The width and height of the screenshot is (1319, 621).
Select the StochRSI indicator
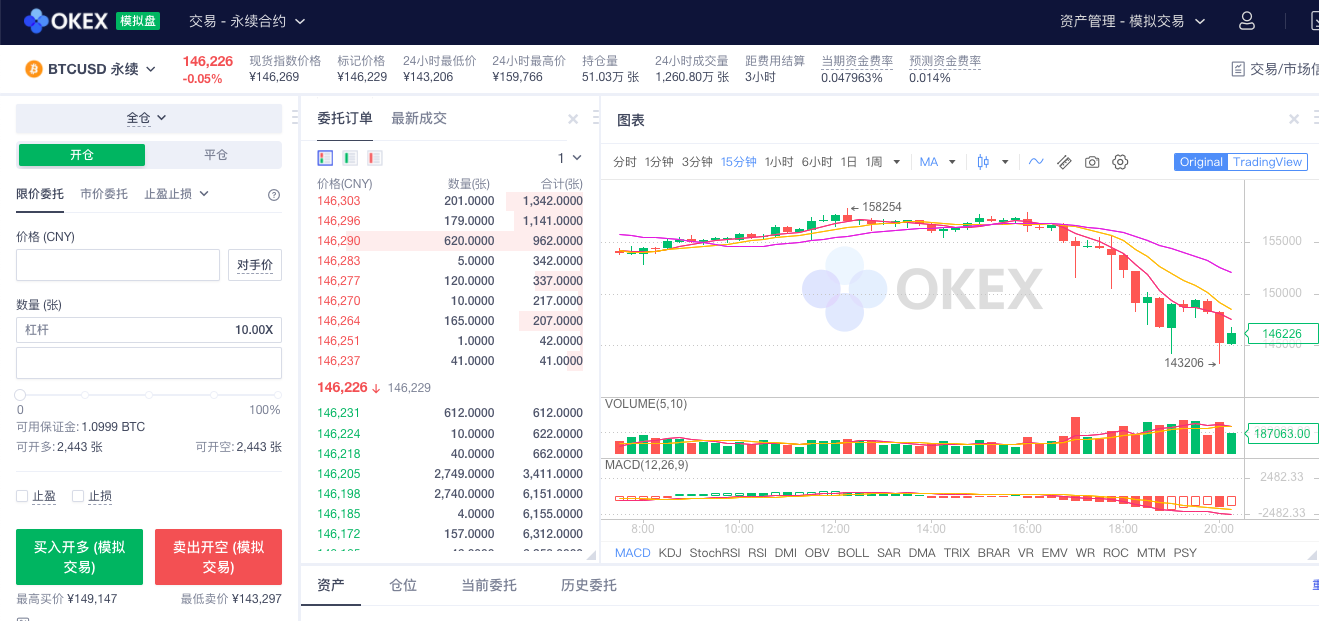coord(715,553)
